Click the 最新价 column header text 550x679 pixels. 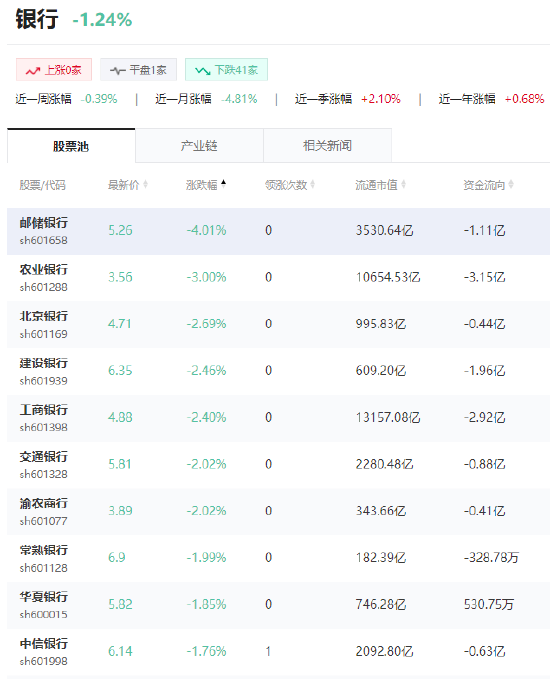pos(123,185)
